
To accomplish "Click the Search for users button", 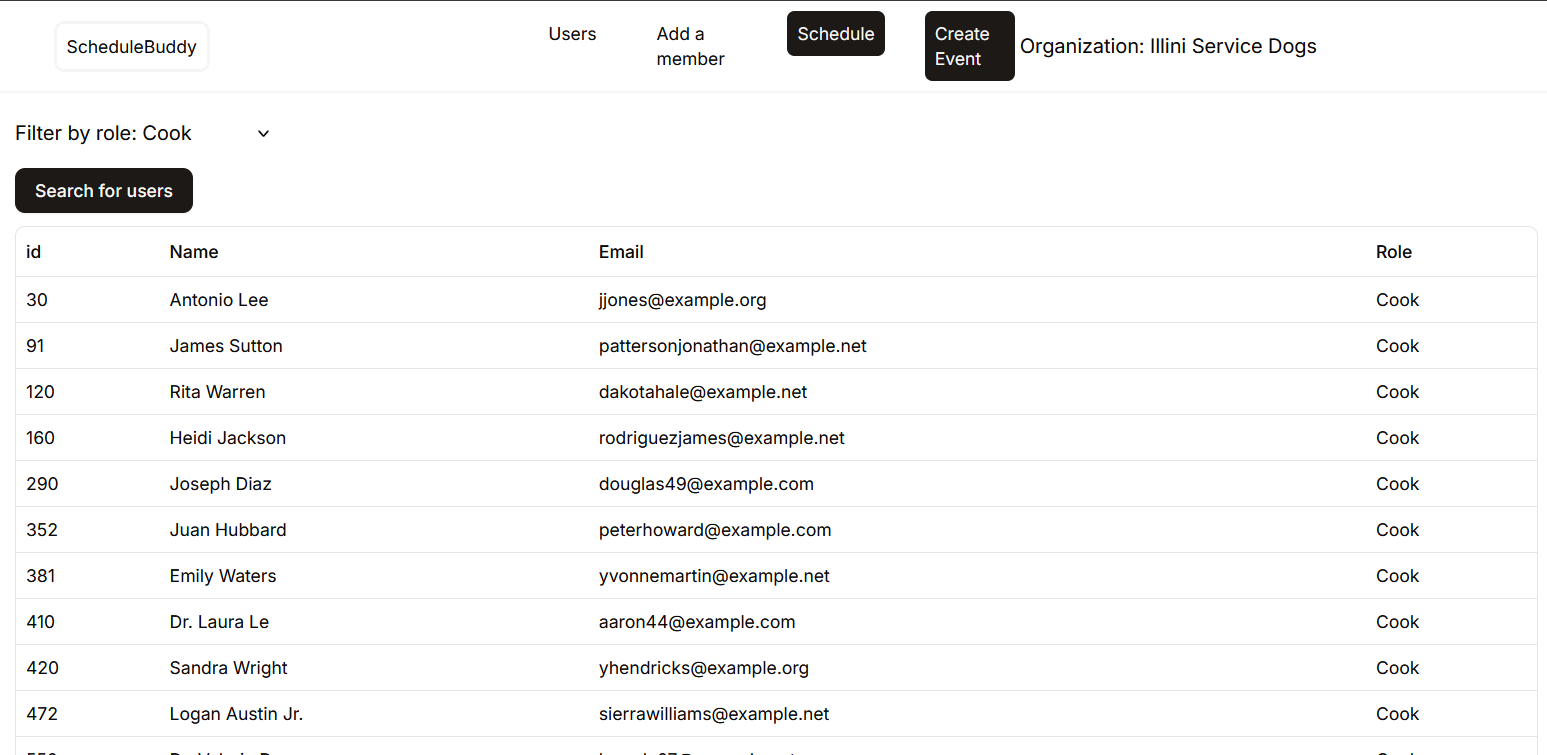I will click(103, 190).
